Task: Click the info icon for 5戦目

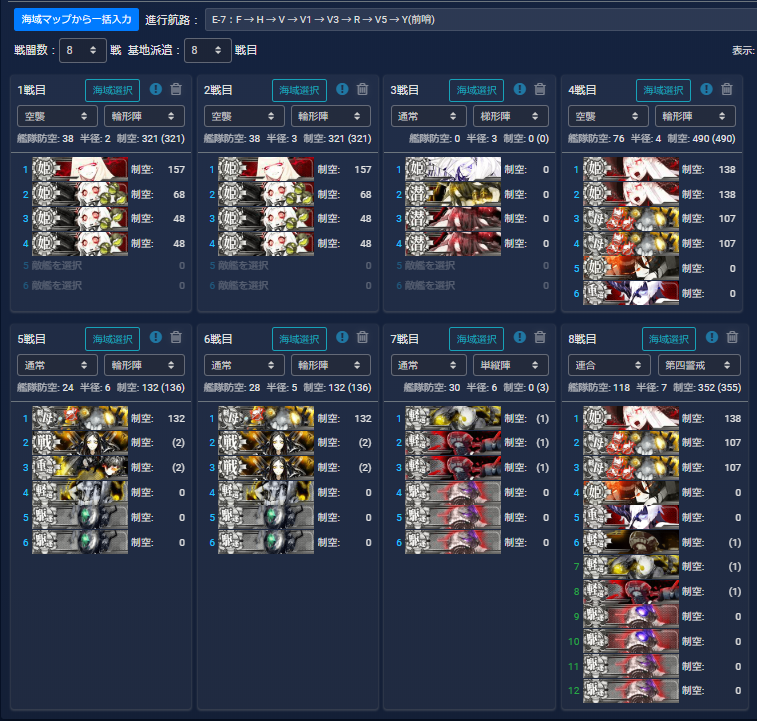Action: (155, 338)
